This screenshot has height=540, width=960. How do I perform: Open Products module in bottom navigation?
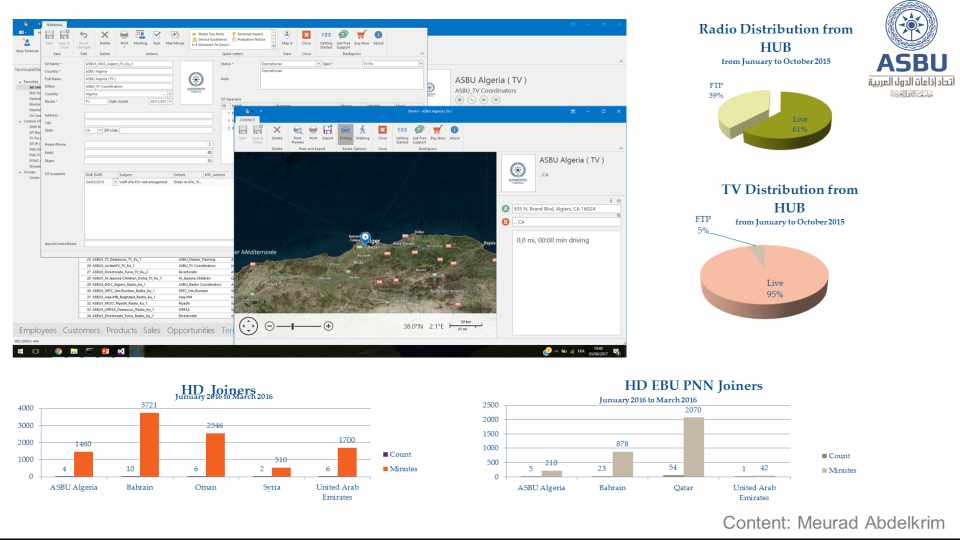tap(121, 331)
